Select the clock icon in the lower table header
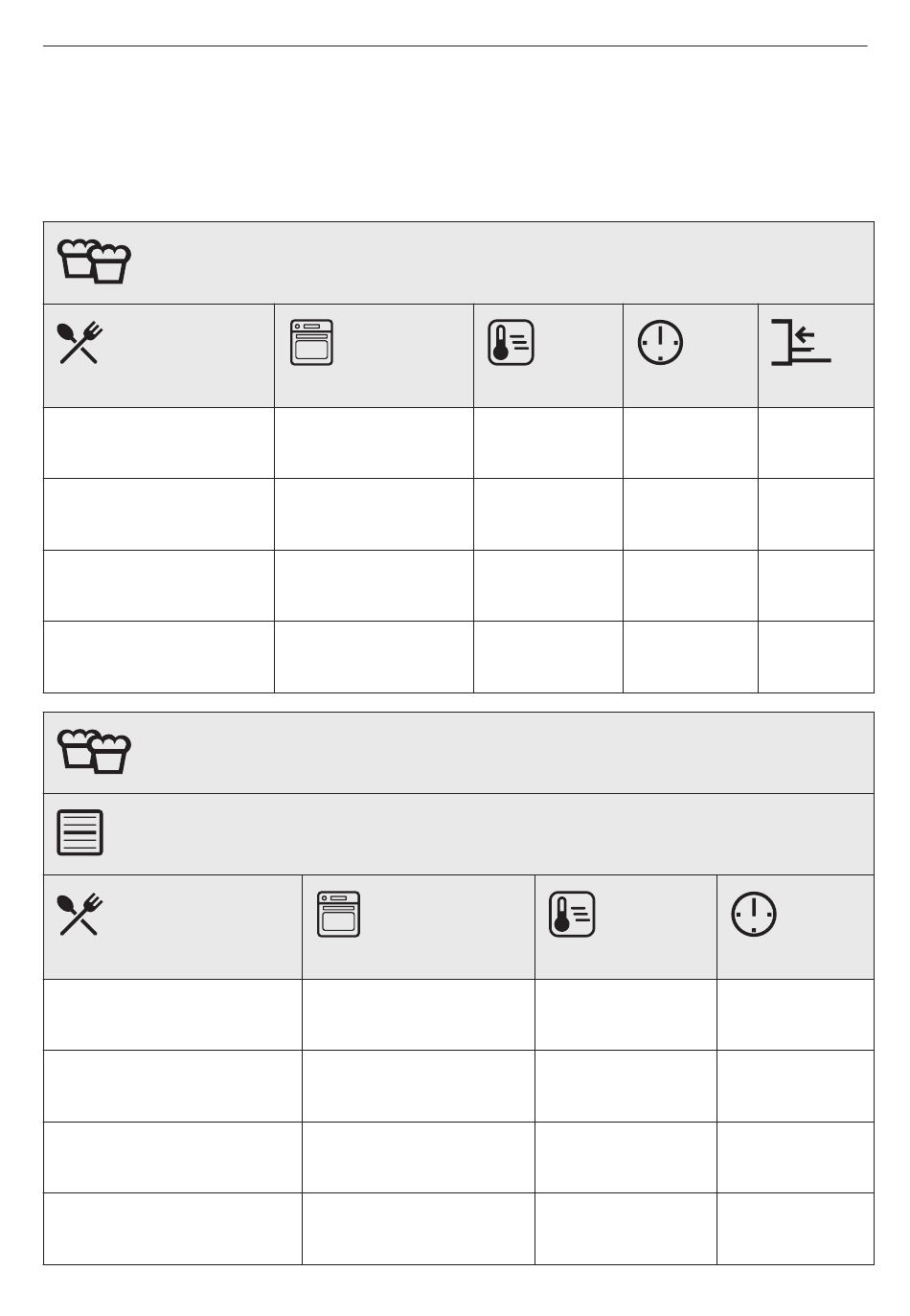The height and width of the screenshot is (1316, 910). [754, 915]
